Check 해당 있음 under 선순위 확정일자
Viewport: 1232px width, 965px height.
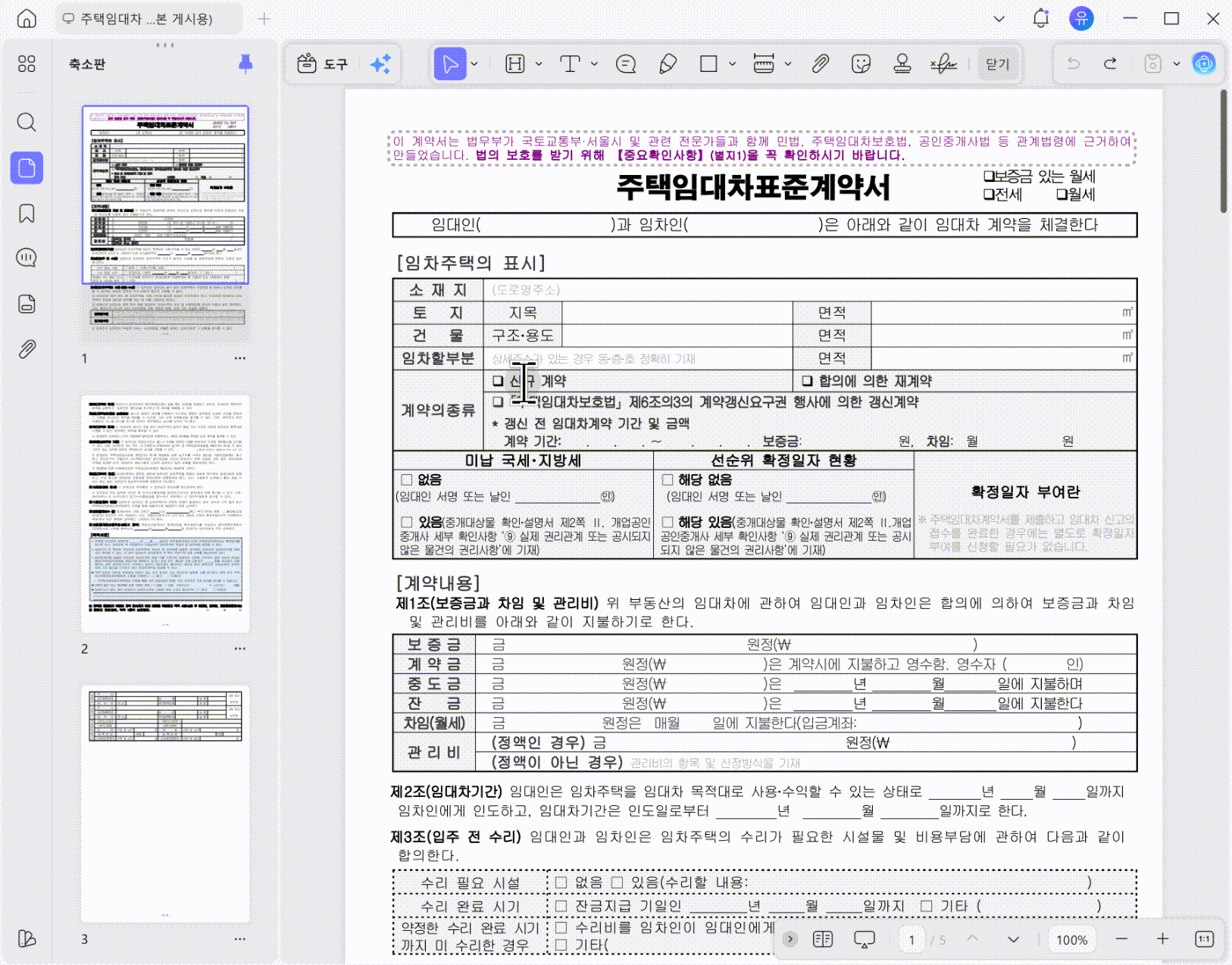click(668, 522)
